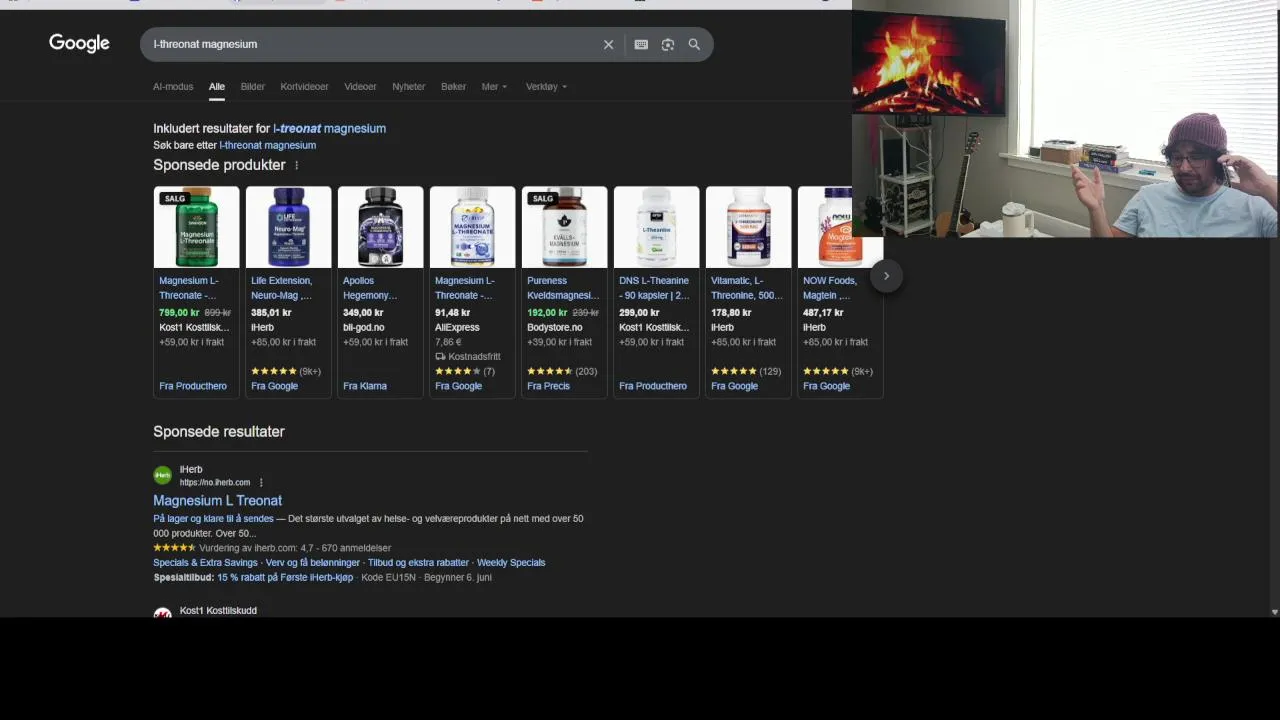1280x720 pixels.
Task: Open the Bøker tab
Action: (453, 87)
